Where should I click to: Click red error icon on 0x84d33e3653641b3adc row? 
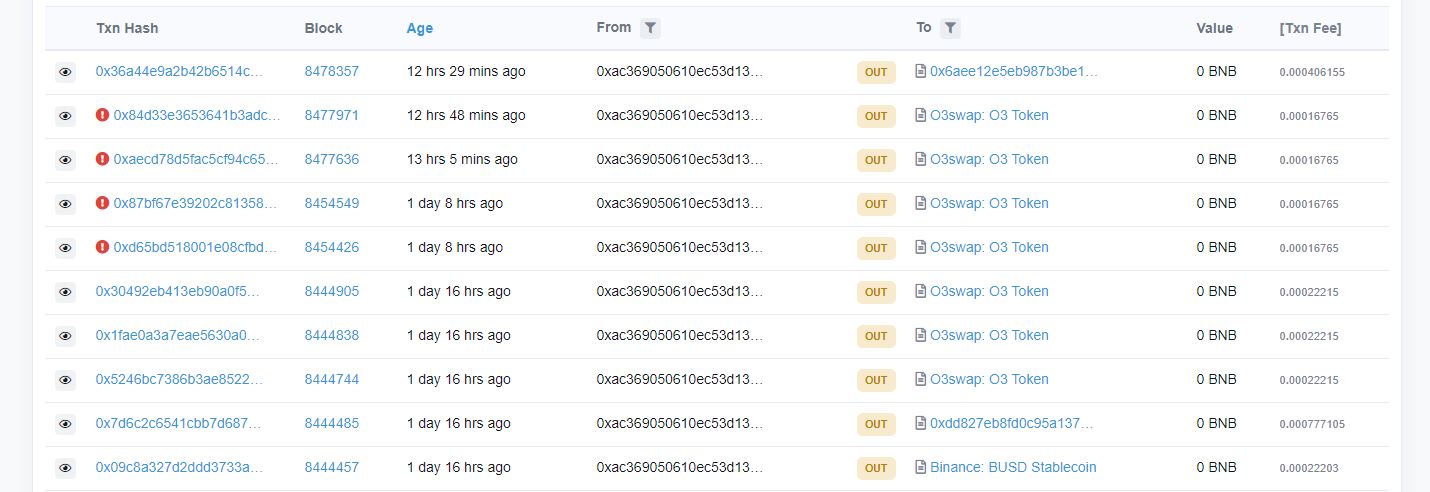pyautogui.click(x=102, y=115)
